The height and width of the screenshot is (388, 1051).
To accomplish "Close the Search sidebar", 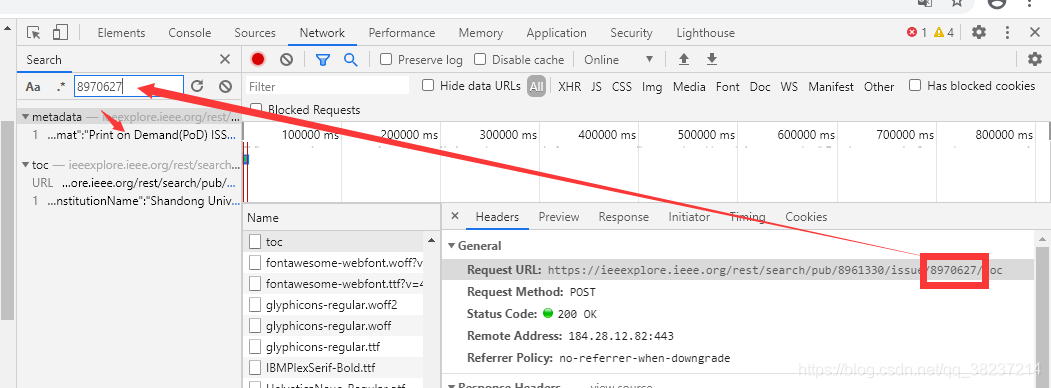I will coord(225,60).
